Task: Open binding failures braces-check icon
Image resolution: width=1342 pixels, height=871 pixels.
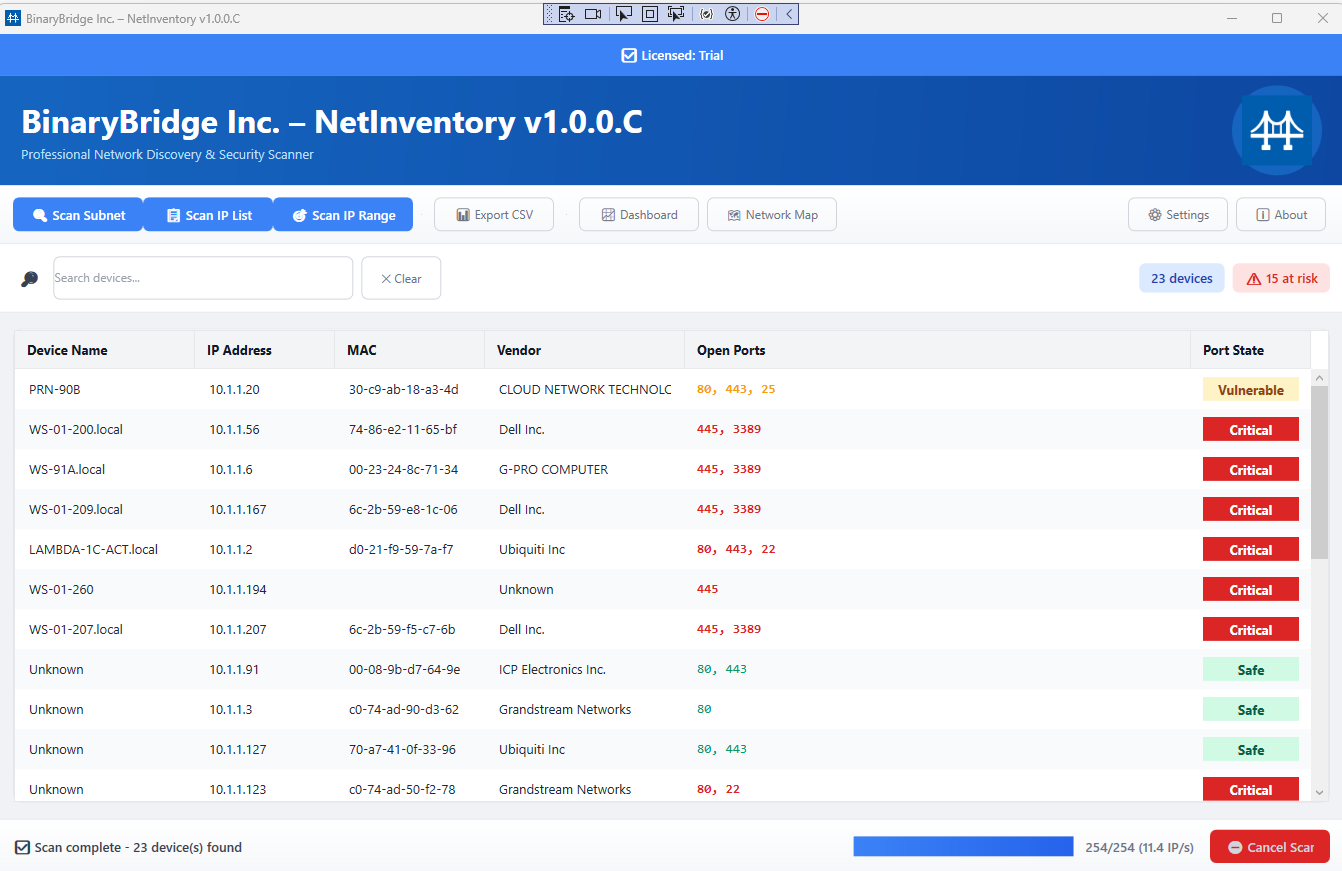Action: click(x=707, y=14)
